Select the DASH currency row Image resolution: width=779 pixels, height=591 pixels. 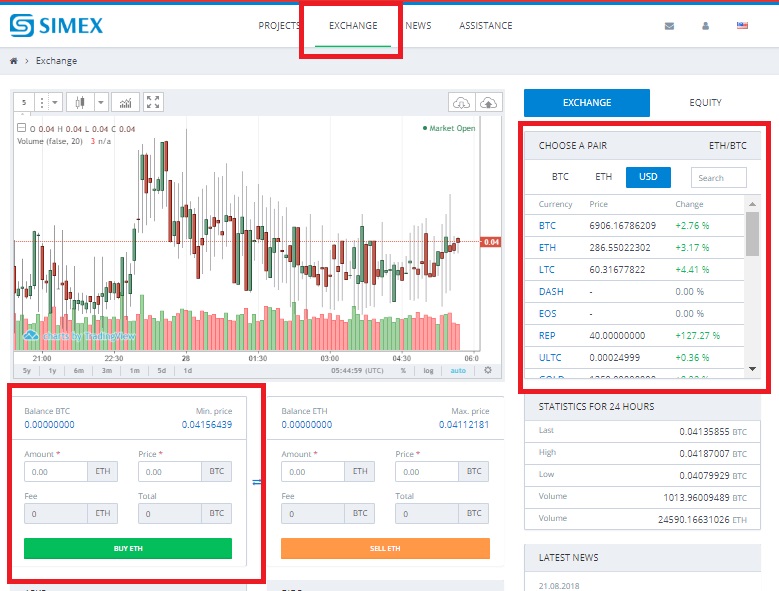[634, 292]
